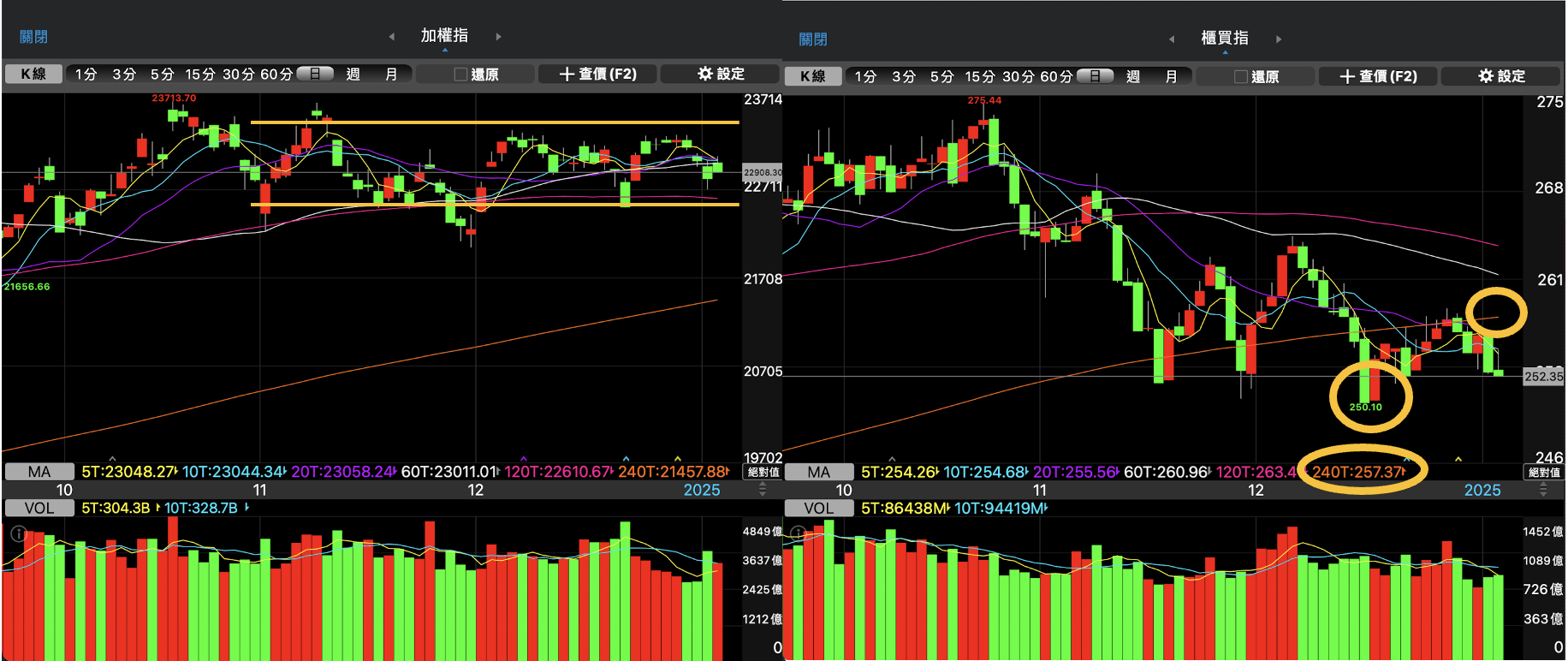Click 查價 (F2) crosshair in 櫃買指 panel

pos(1378,76)
